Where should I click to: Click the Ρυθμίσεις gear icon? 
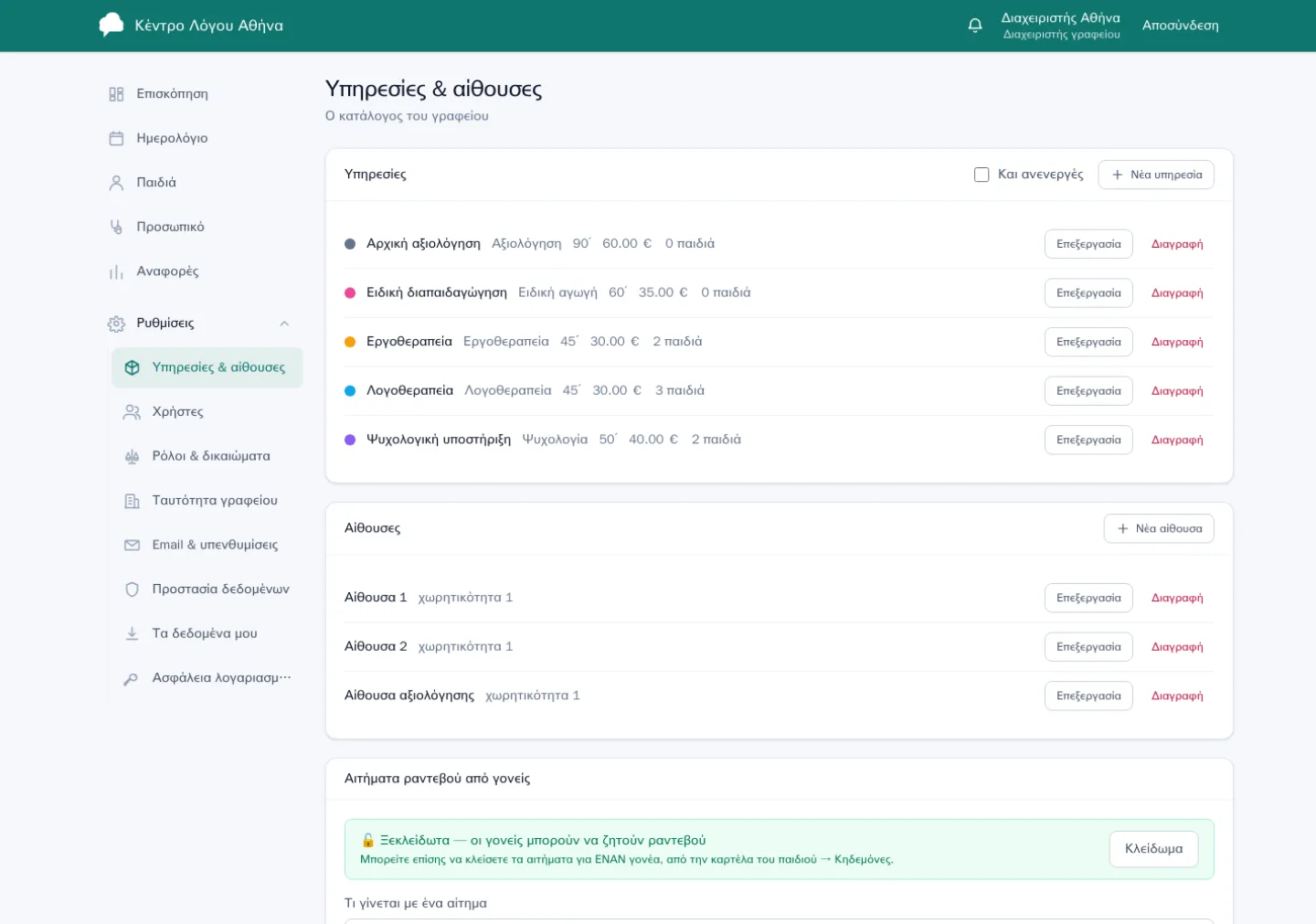pos(116,324)
